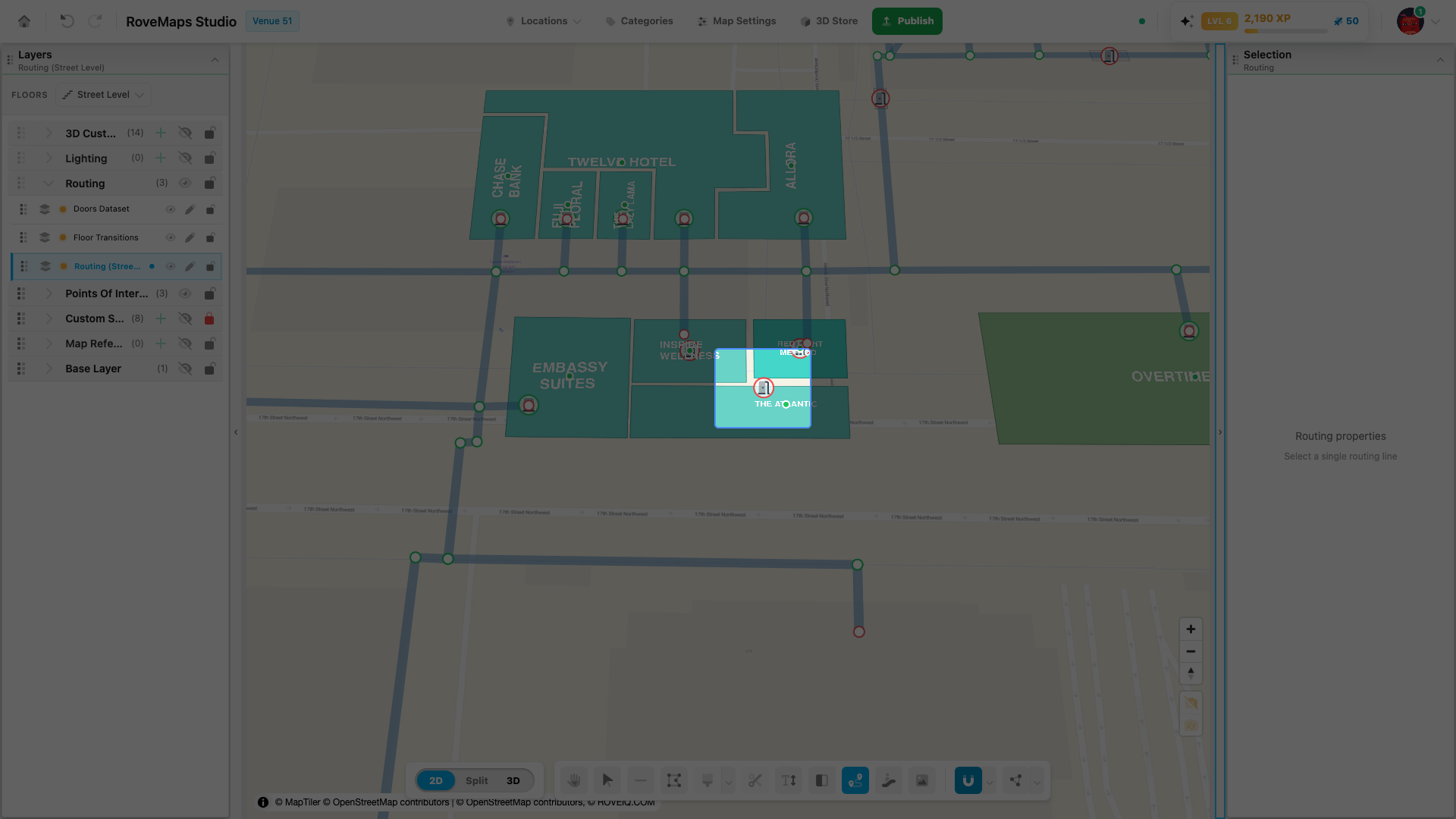Image resolution: width=1456 pixels, height=819 pixels.
Task: Select the escalator floor transition tool
Action: click(889, 780)
